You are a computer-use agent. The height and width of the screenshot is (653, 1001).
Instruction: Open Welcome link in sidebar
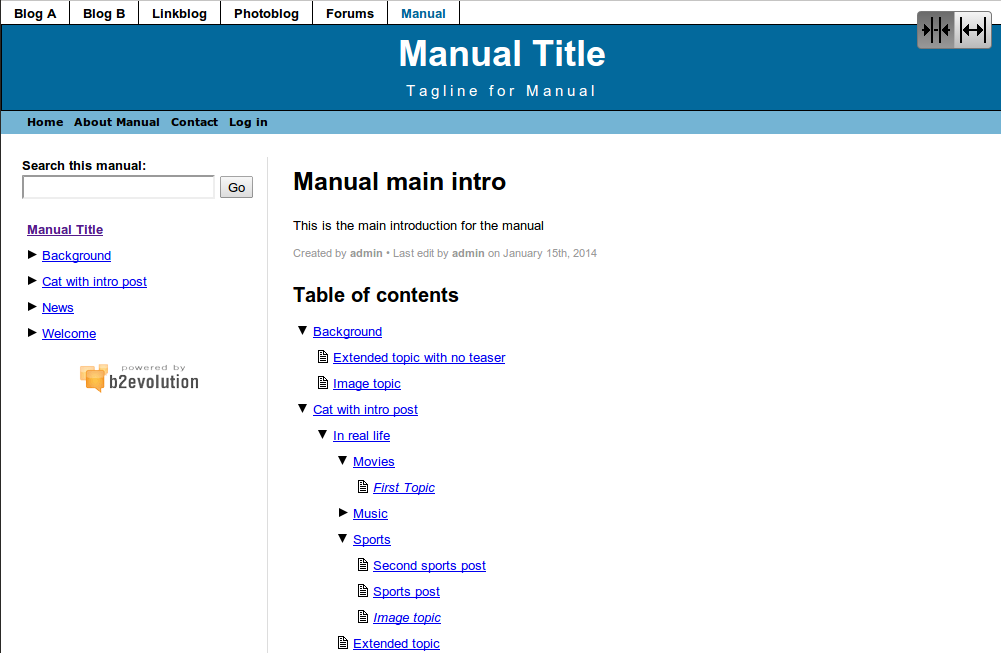[69, 334]
